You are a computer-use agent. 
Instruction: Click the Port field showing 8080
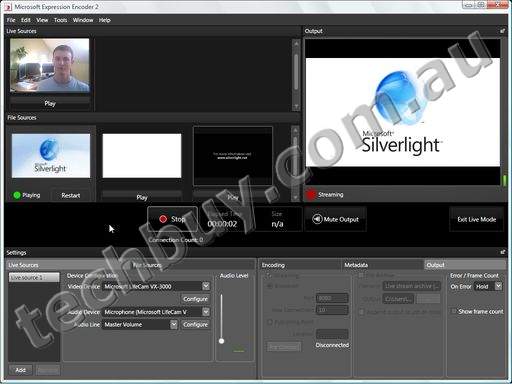click(332, 298)
